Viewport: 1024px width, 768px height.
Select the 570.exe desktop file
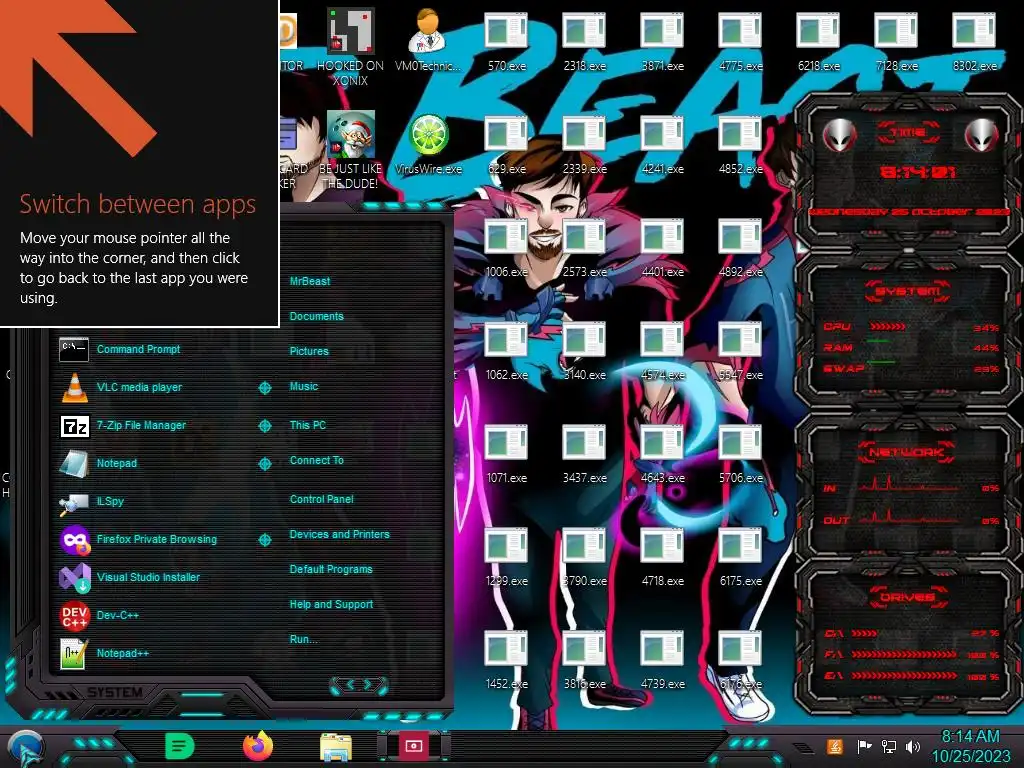506,40
